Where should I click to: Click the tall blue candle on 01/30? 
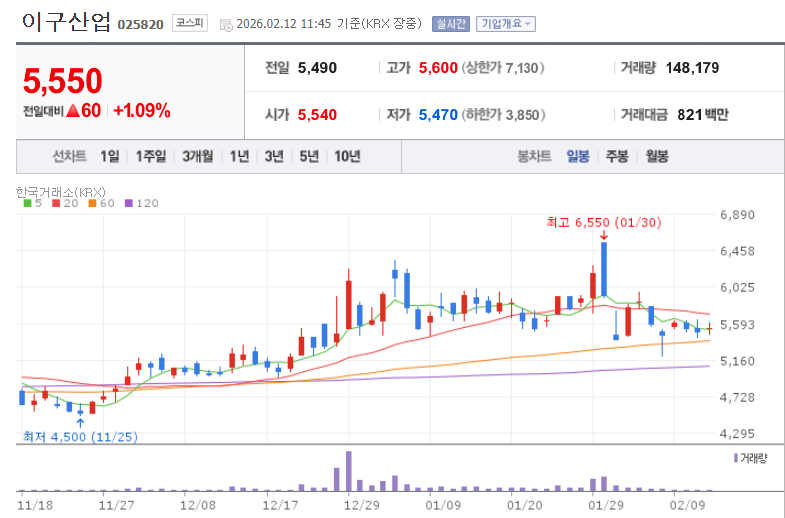[x=604, y=269]
